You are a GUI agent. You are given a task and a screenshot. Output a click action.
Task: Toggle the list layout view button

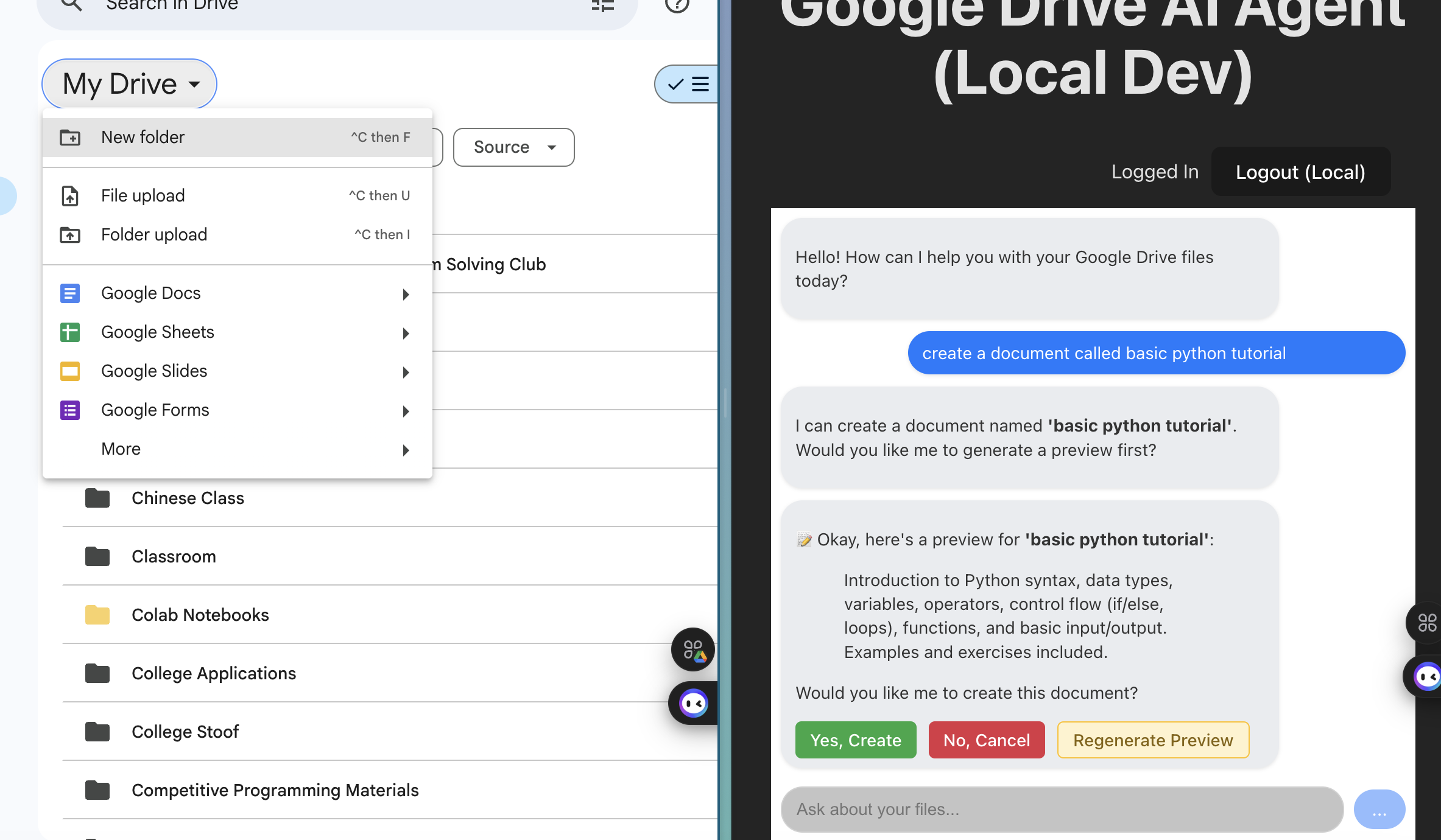coord(688,84)
